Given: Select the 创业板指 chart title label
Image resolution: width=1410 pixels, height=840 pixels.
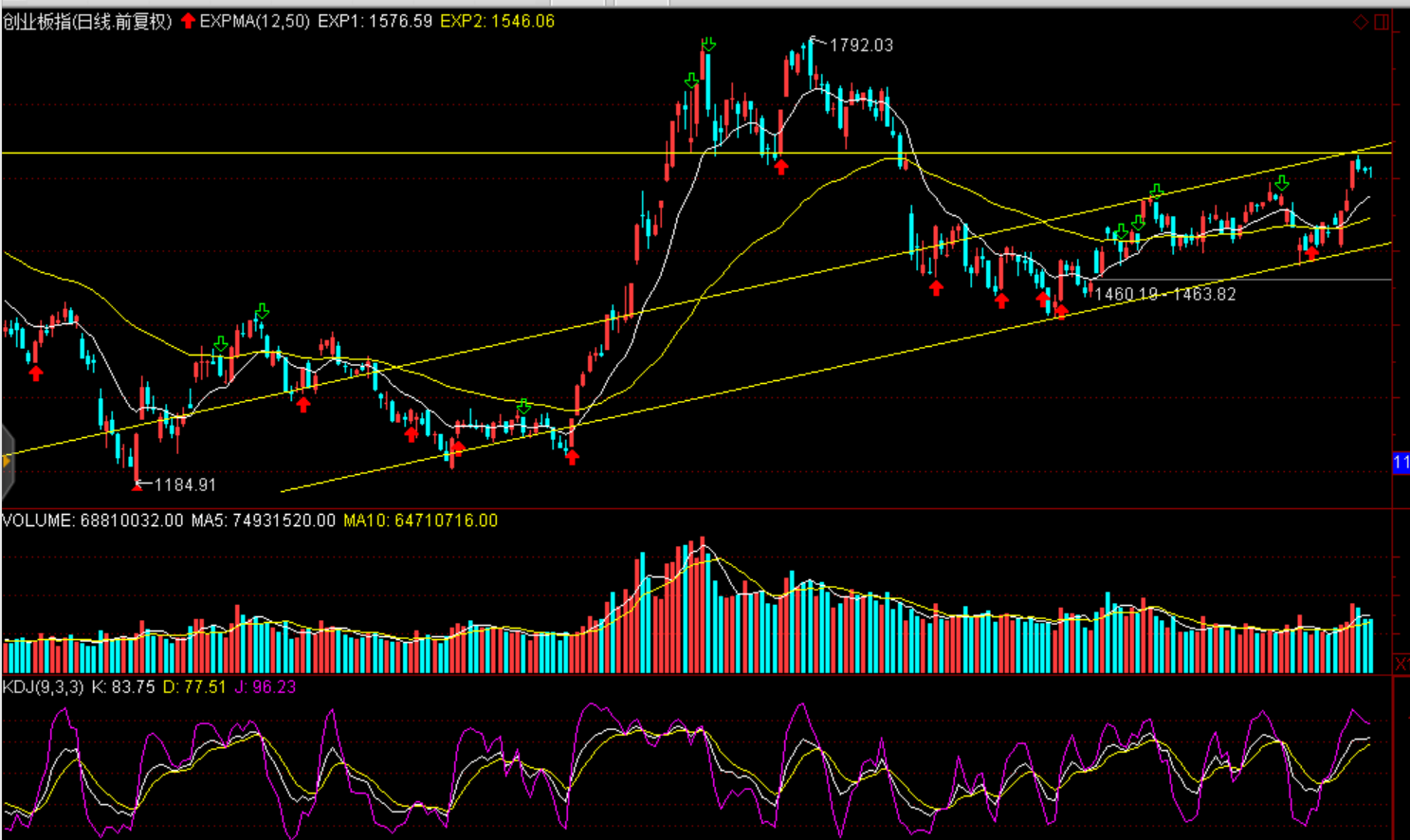Looking at the screenshot, I should pyautogui.click(x=87, y=21).
